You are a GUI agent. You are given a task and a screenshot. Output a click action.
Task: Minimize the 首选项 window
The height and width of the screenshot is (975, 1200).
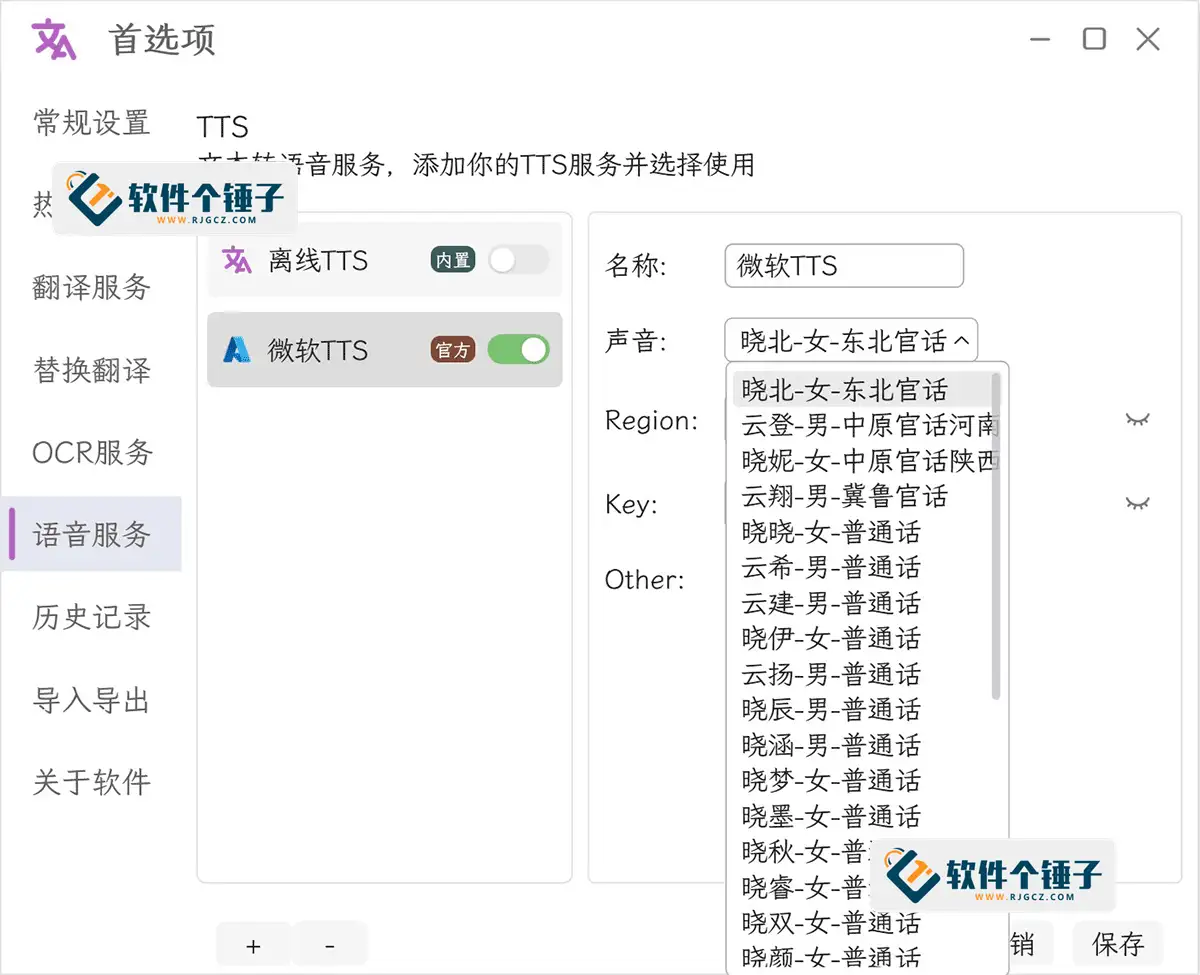coord(1041,40)
